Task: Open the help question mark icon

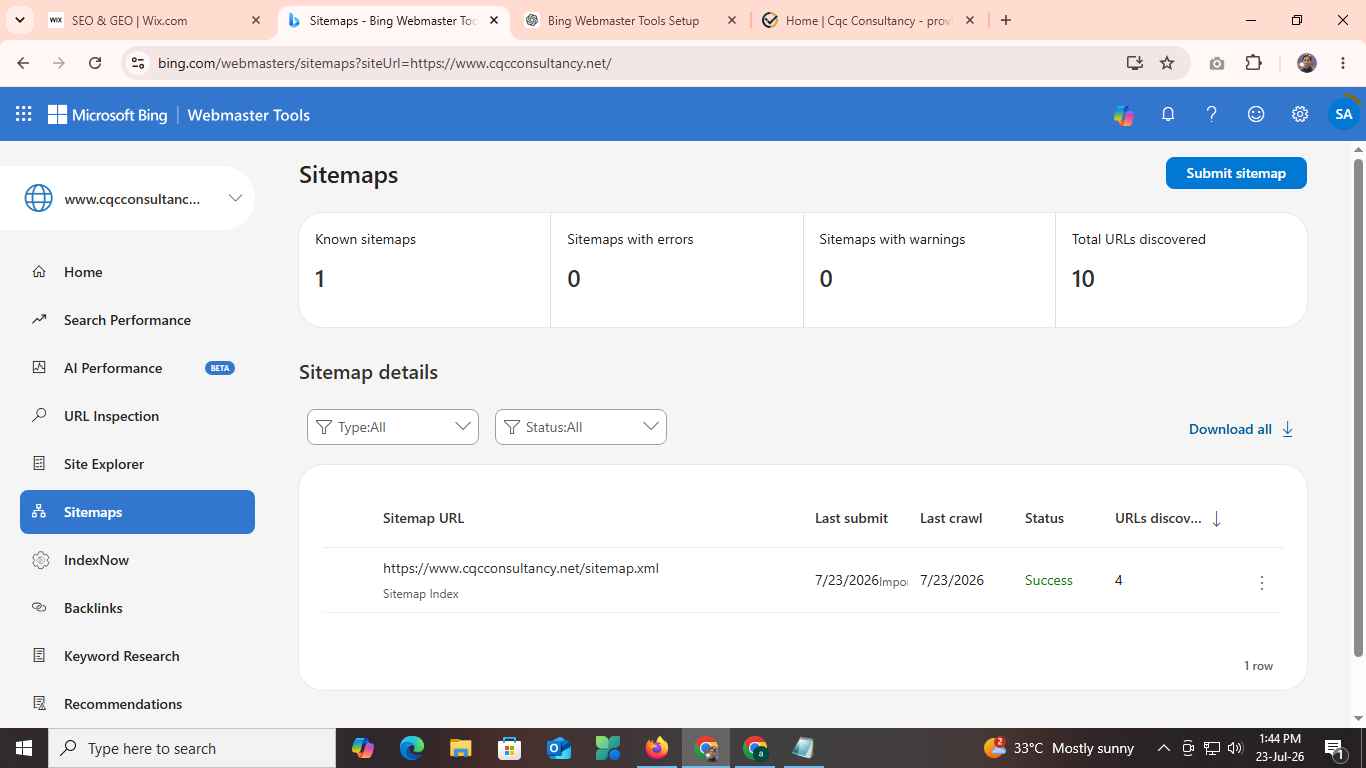Action: 1212,115
